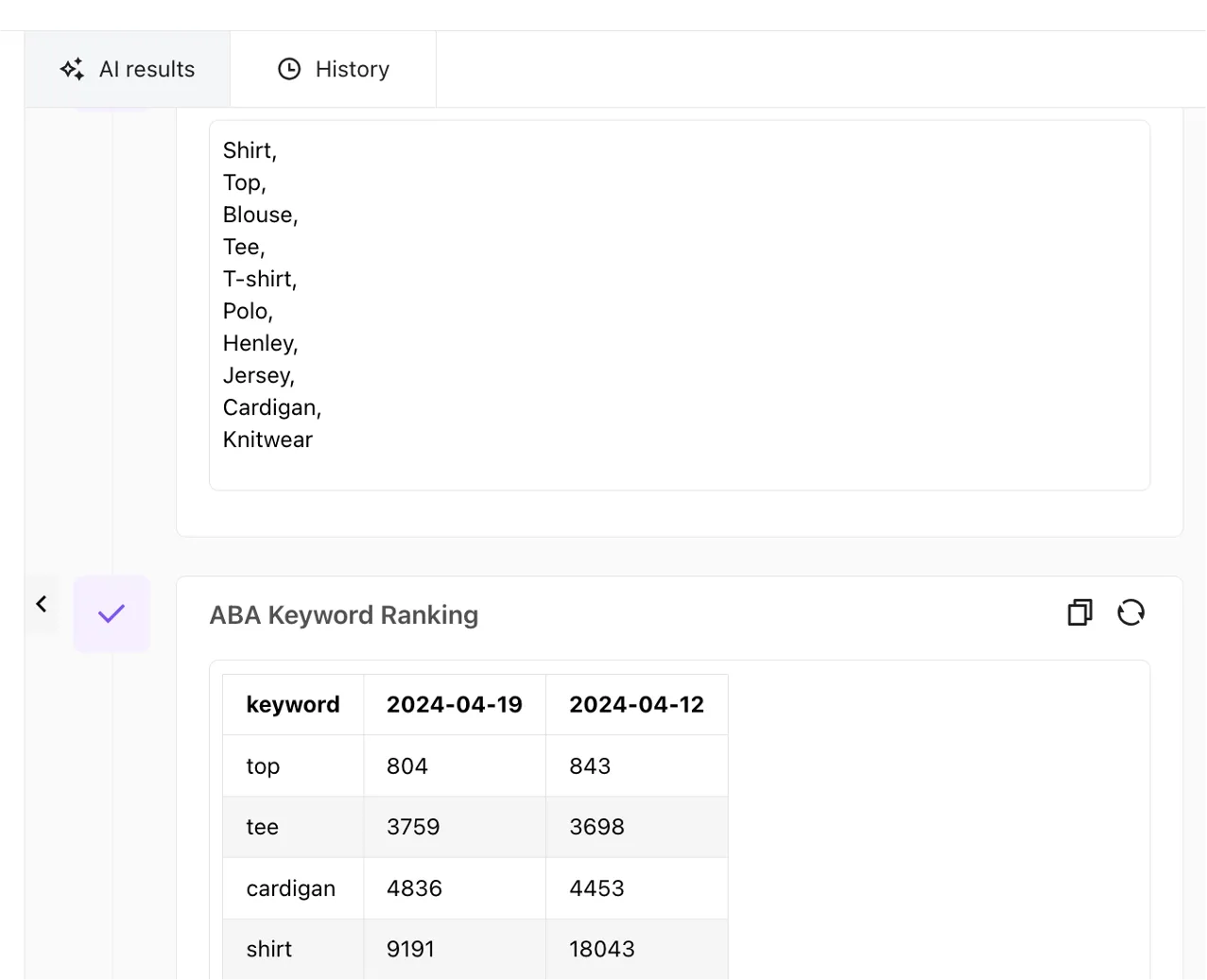The image size is (1207, 980).
Task: Click the 804 ranking value
Action: (407, 766)
